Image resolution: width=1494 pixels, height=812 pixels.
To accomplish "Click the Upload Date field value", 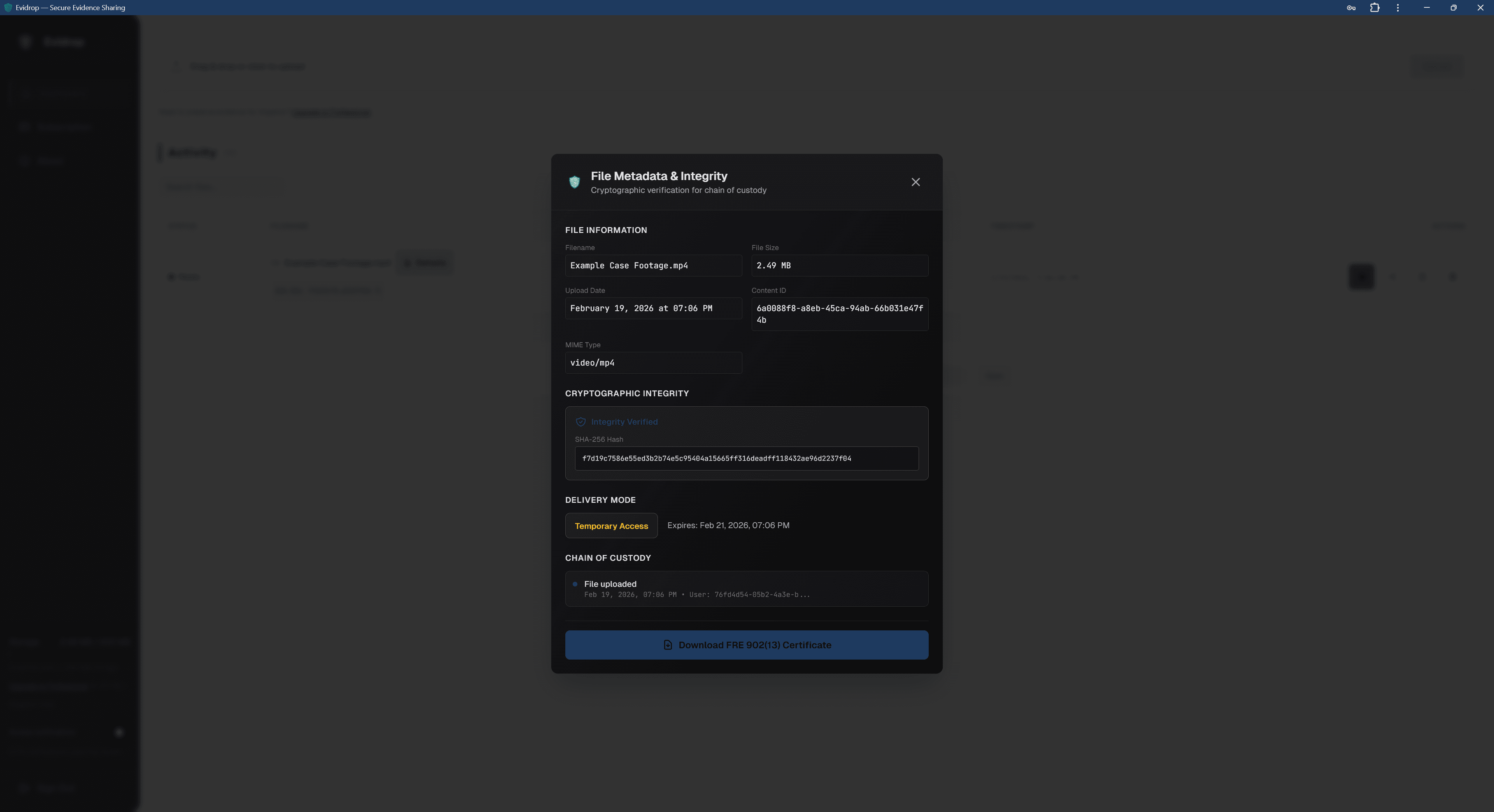I will (653, 308).
